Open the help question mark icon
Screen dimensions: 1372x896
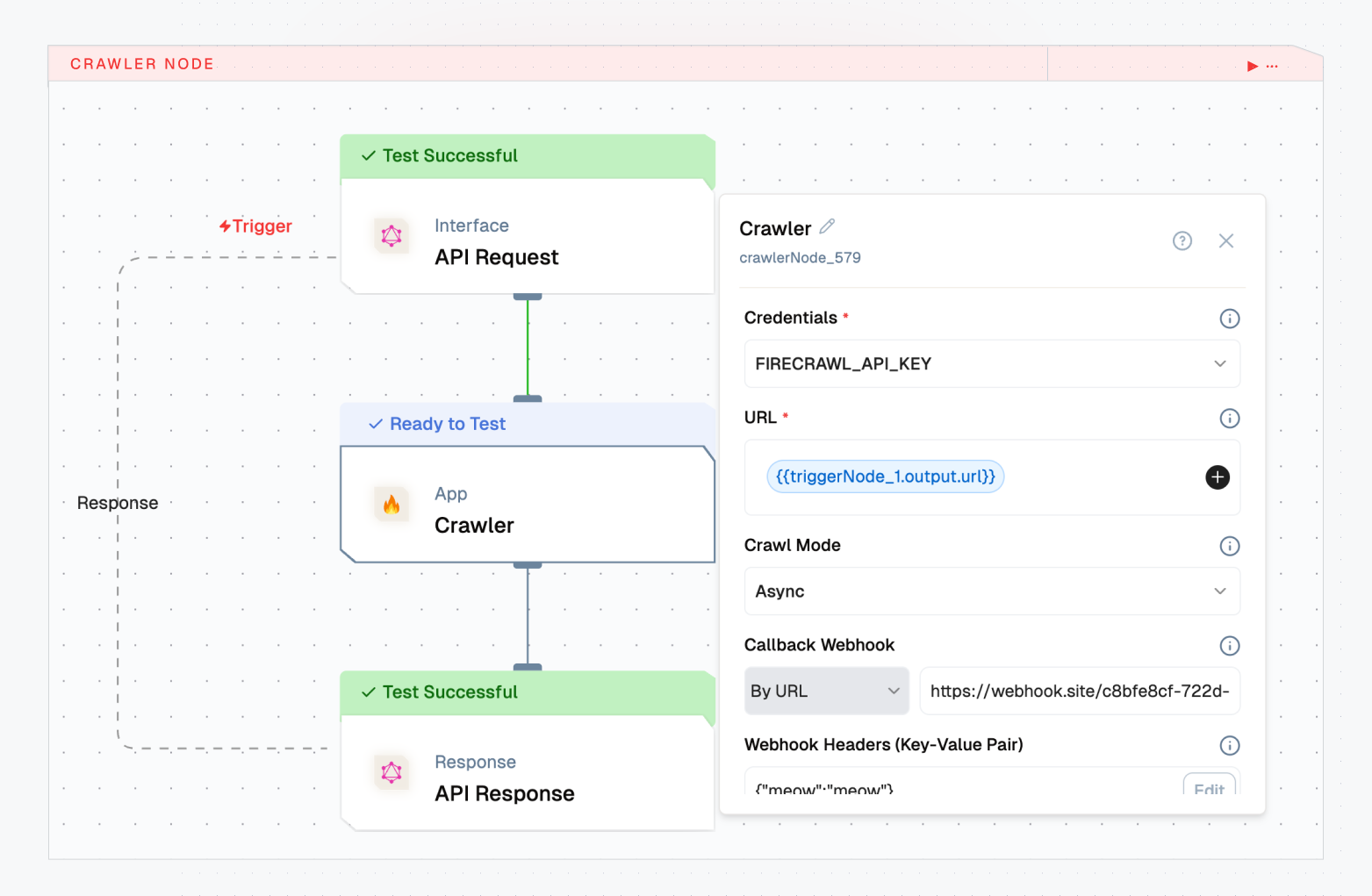(x=1182, y=241)
